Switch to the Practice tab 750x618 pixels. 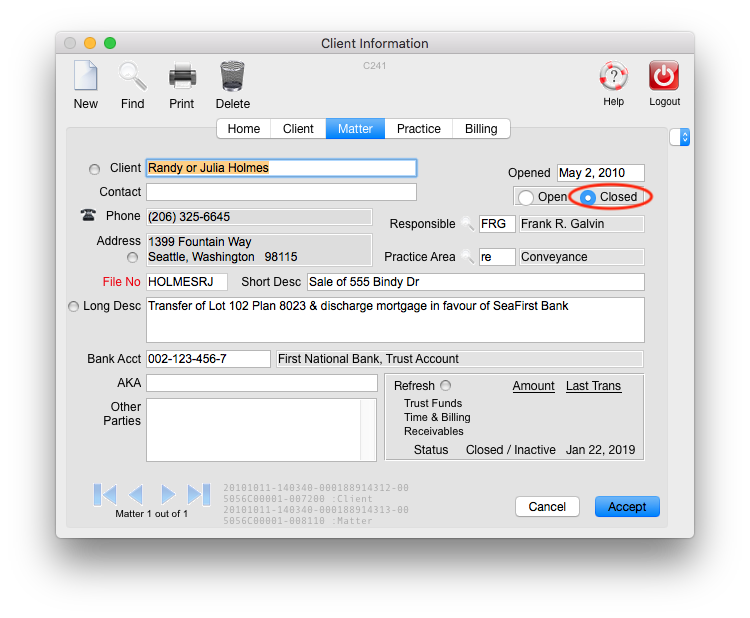click(418, 129)
